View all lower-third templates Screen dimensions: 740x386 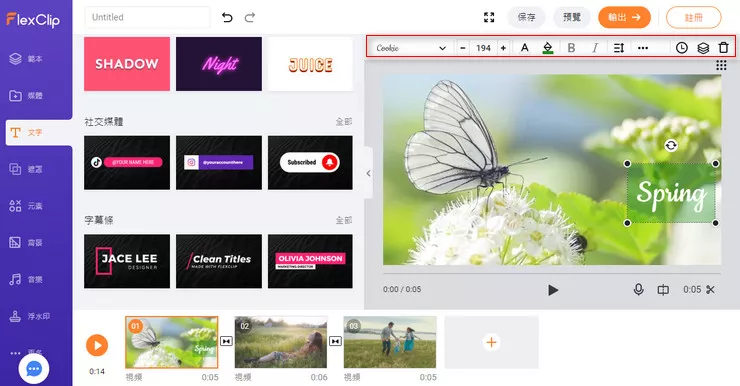tap(344, 220)
